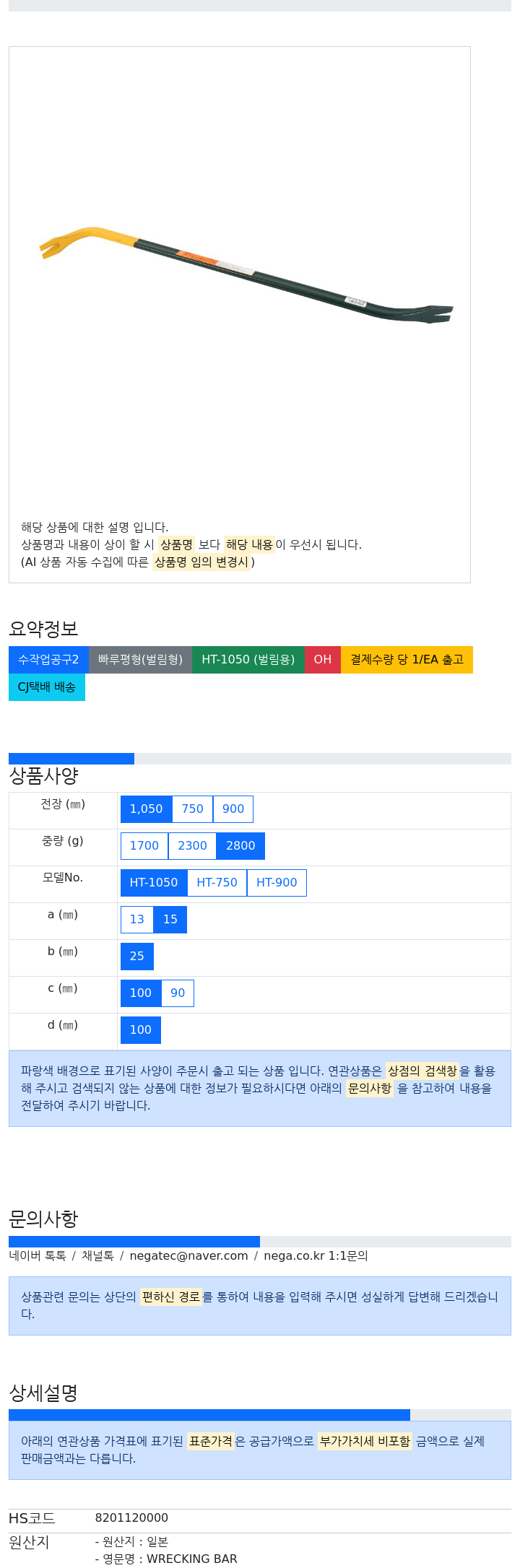Choose the 1,050 length option
The width and height of the screenshot is (520, 1568).
click(x=146, y=809)
